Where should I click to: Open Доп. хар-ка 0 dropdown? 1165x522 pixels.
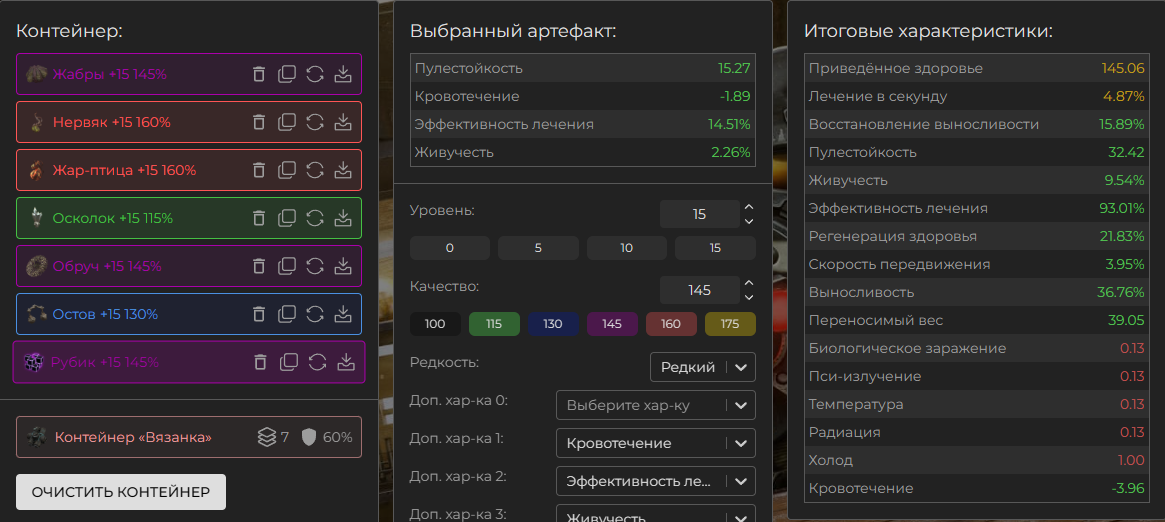pyautogui.click(x=655, y=405)
